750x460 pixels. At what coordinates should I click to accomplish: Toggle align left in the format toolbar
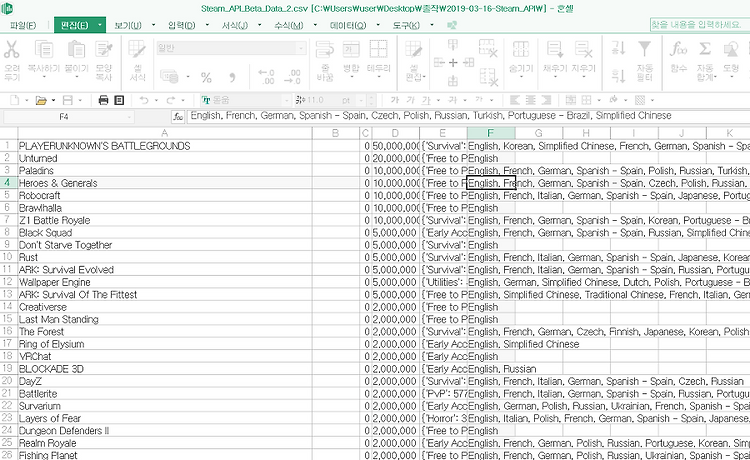click(x=515, y=100)
